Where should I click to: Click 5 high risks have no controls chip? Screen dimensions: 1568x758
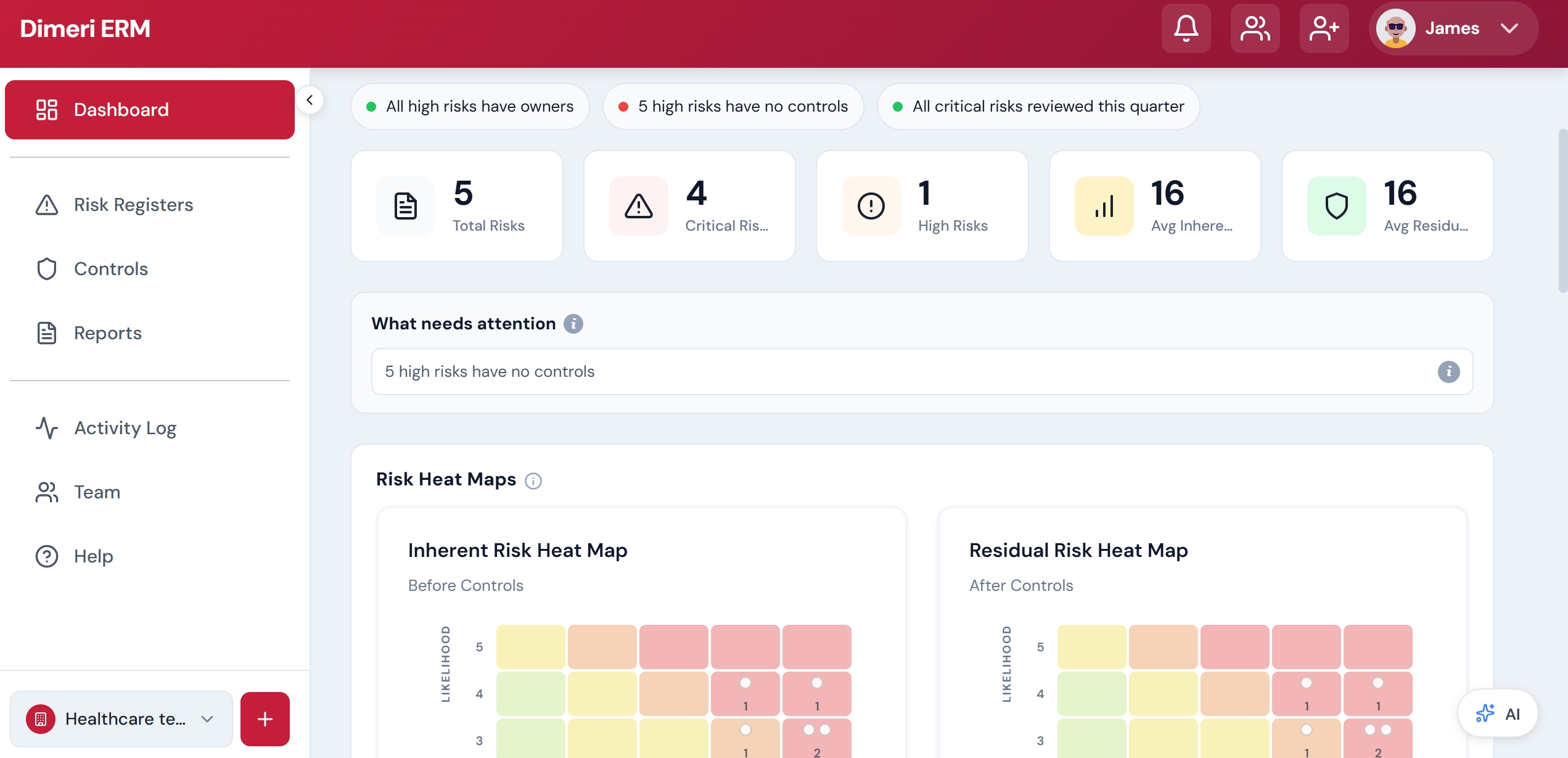pyautogui.click(x=733, y=106)
